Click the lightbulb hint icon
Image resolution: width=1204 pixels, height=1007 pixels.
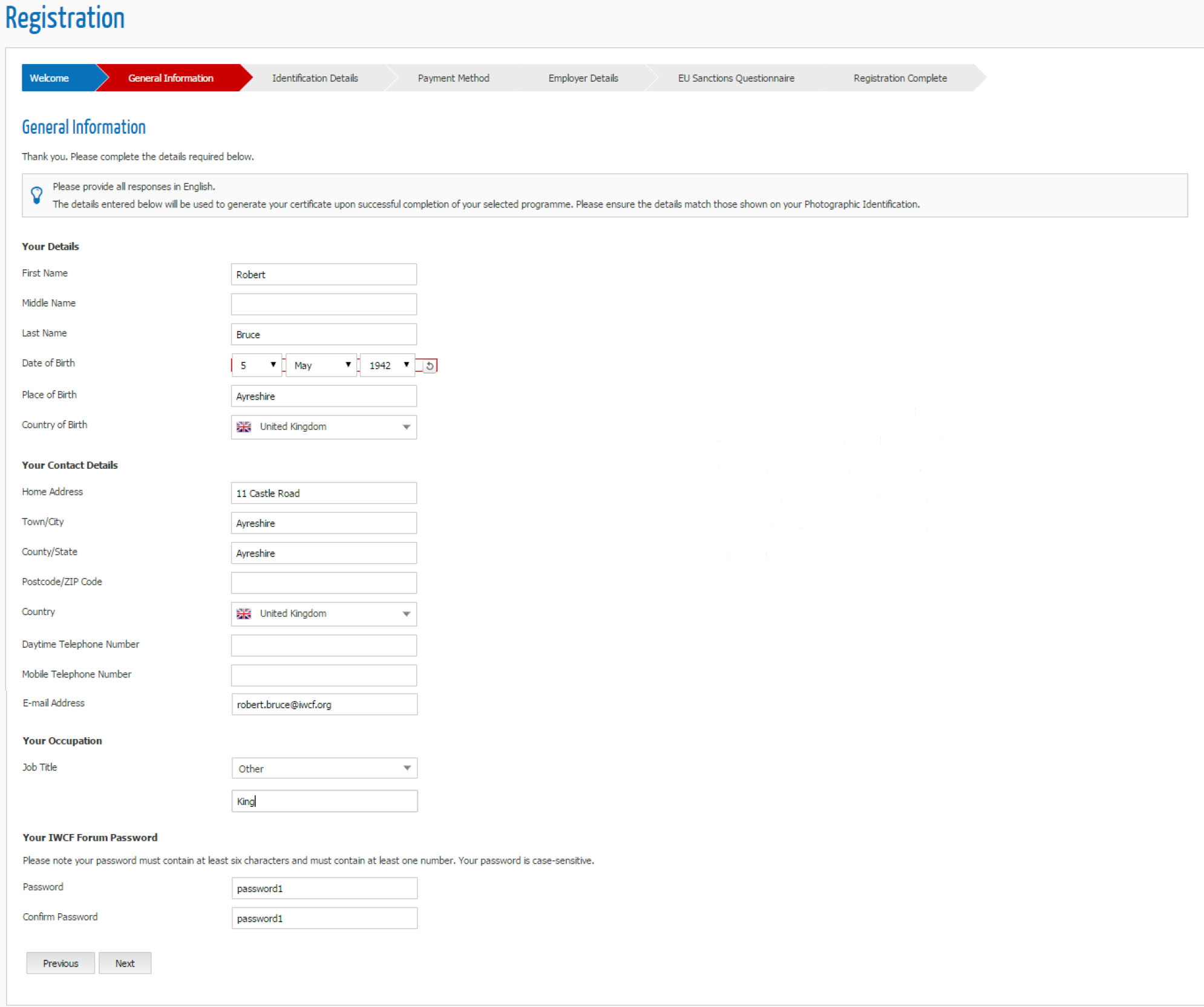[36, 195]
